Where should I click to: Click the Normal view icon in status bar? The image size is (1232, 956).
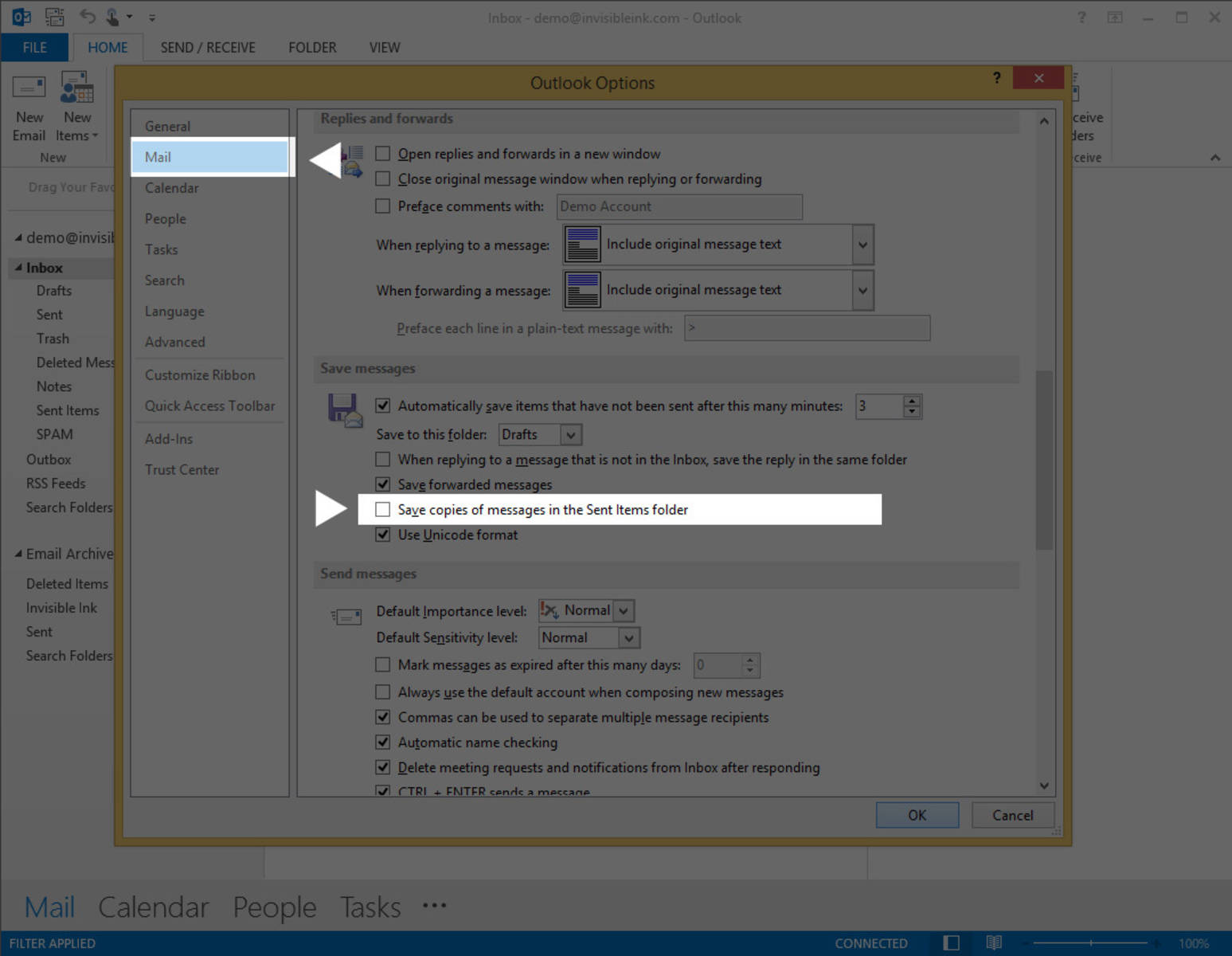click(952, 943)
